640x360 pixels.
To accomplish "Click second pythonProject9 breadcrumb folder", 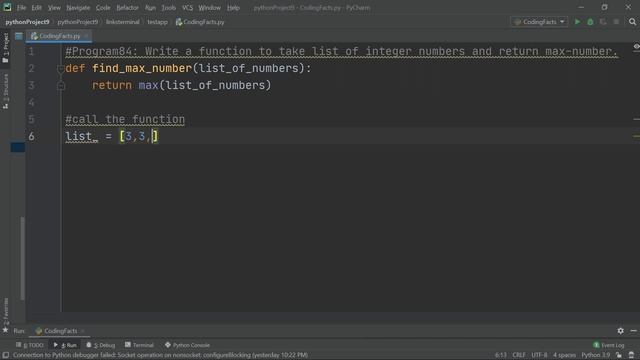I will (78, 22).
